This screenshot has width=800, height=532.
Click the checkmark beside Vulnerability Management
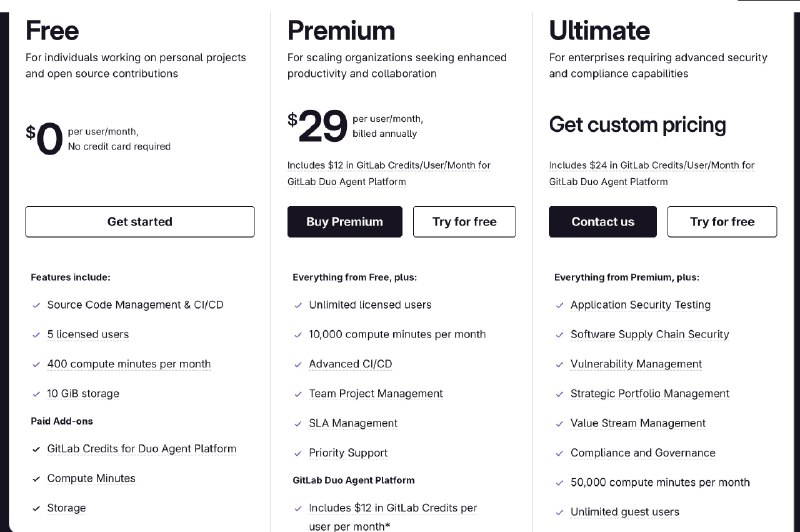pyautogui.click(x=560, y=365)
